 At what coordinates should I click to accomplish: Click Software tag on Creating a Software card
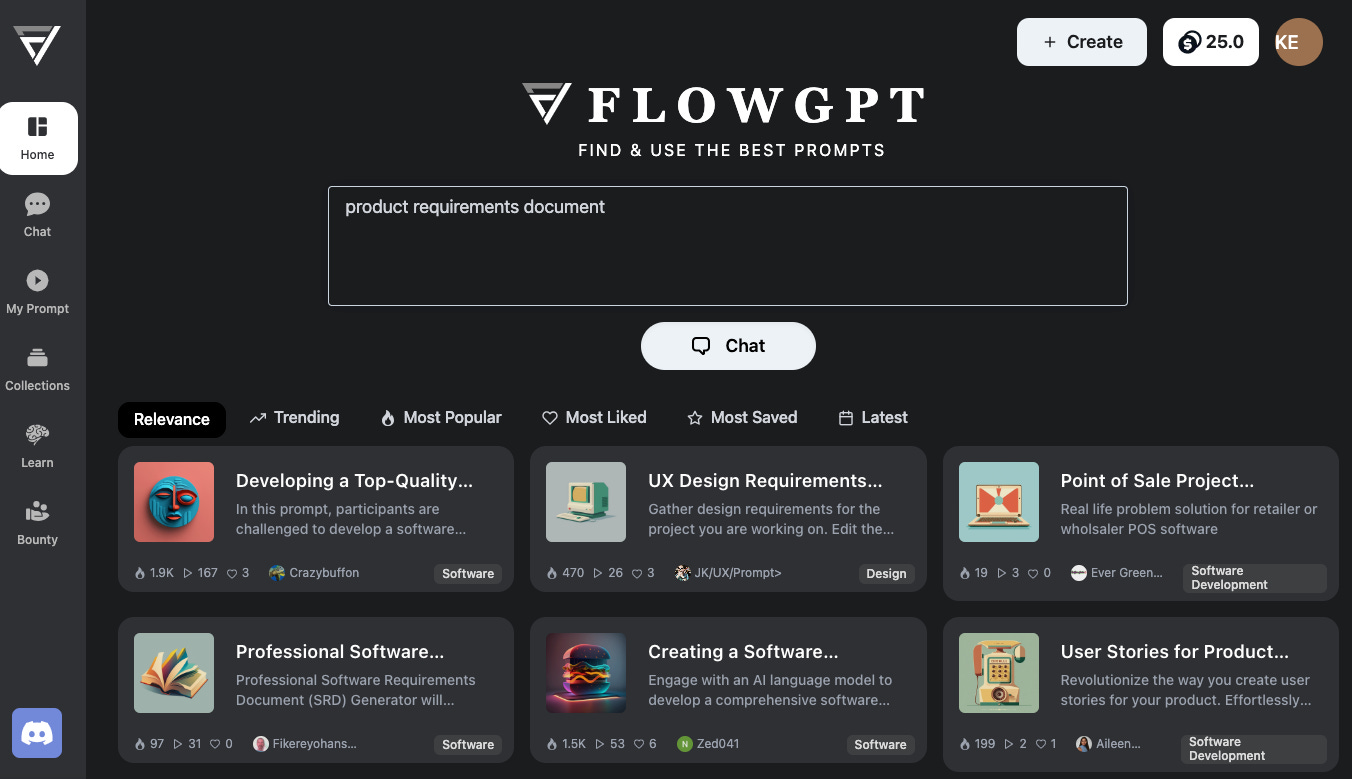pyautogui.click(x=880, y=745)
